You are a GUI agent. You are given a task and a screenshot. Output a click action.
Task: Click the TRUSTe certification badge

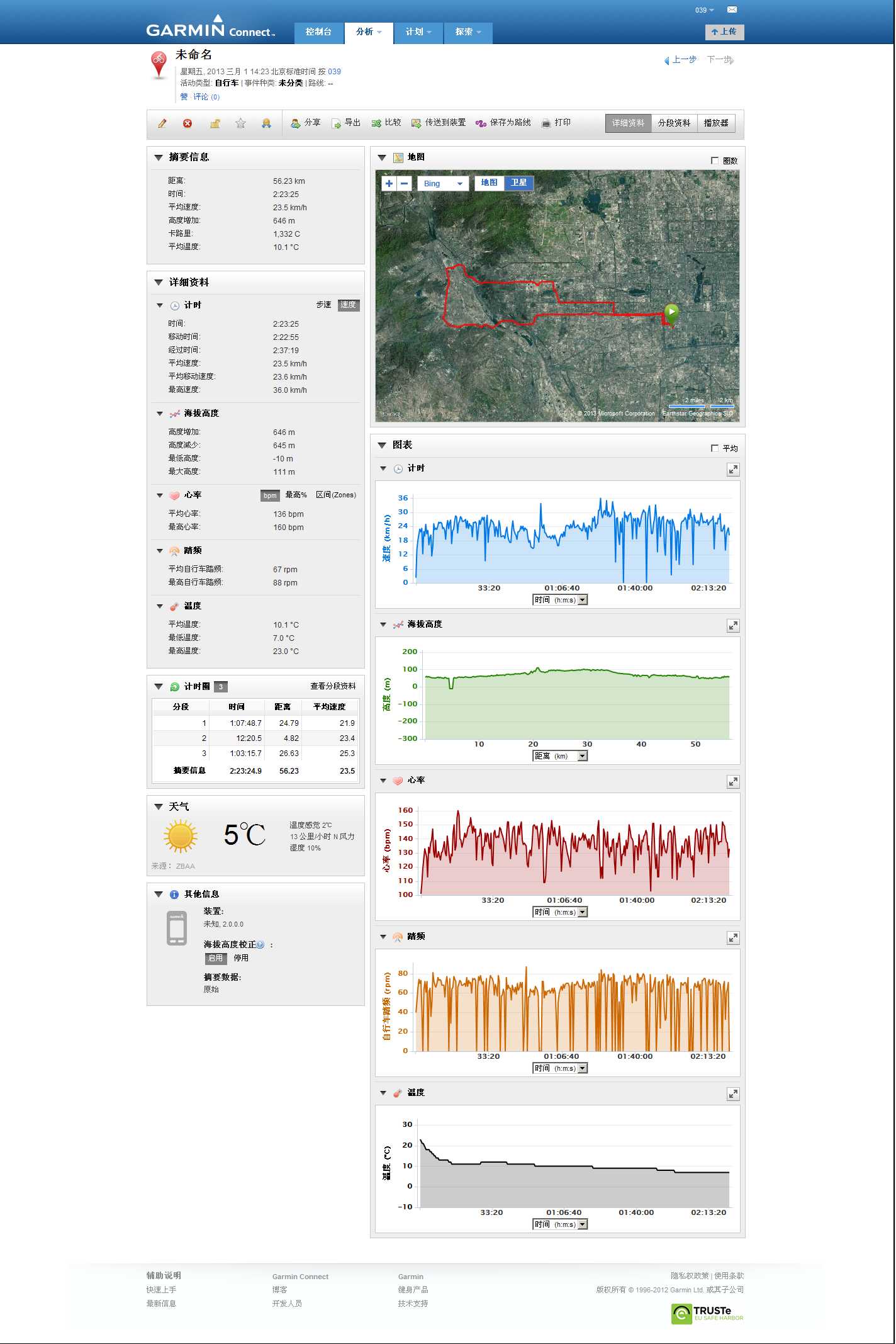(708, 1313)
